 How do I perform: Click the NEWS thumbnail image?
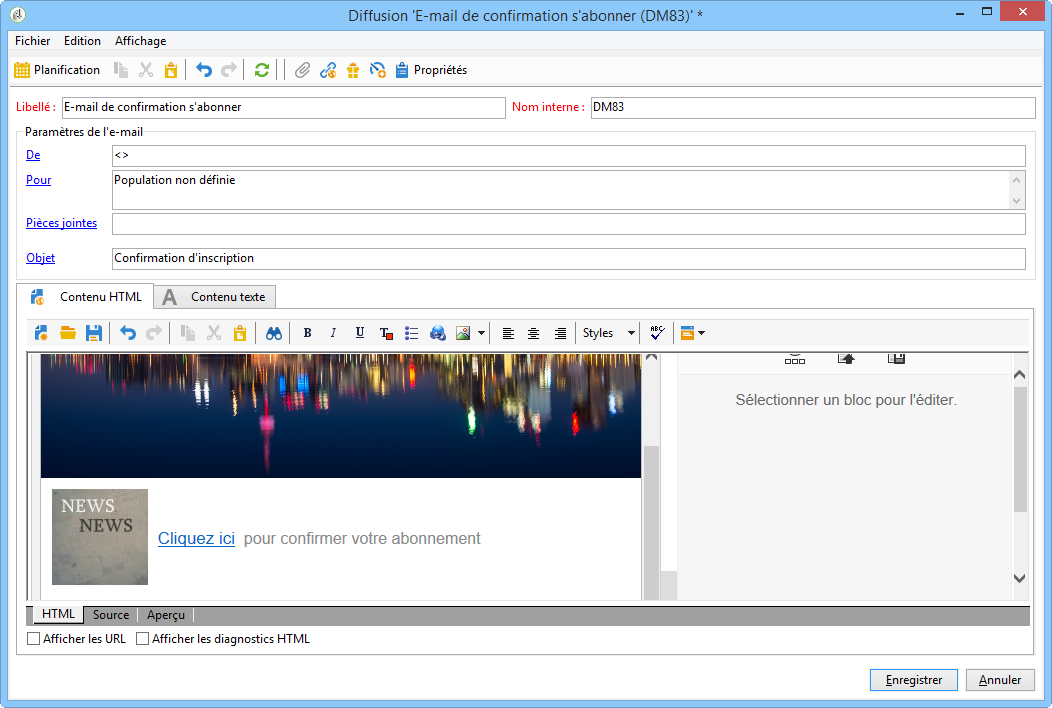pos(100,537)
